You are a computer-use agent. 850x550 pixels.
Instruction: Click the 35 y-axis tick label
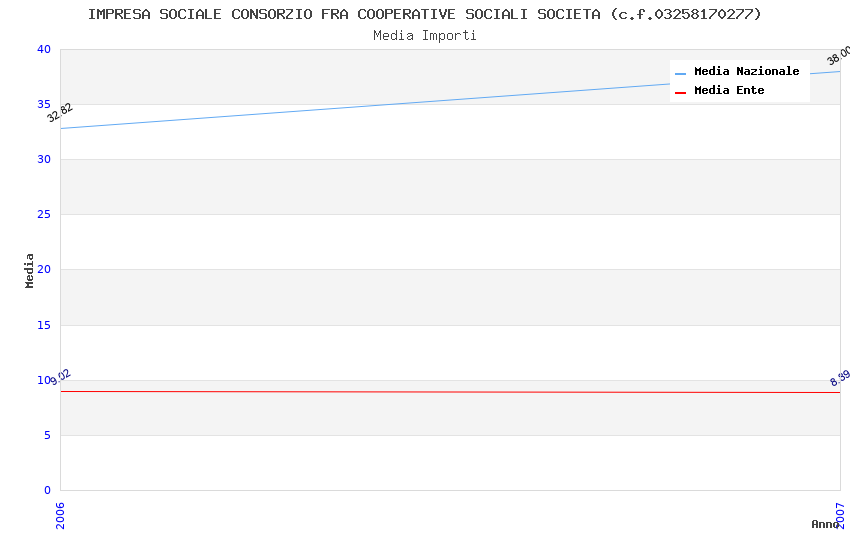click(x=44, y=104)
